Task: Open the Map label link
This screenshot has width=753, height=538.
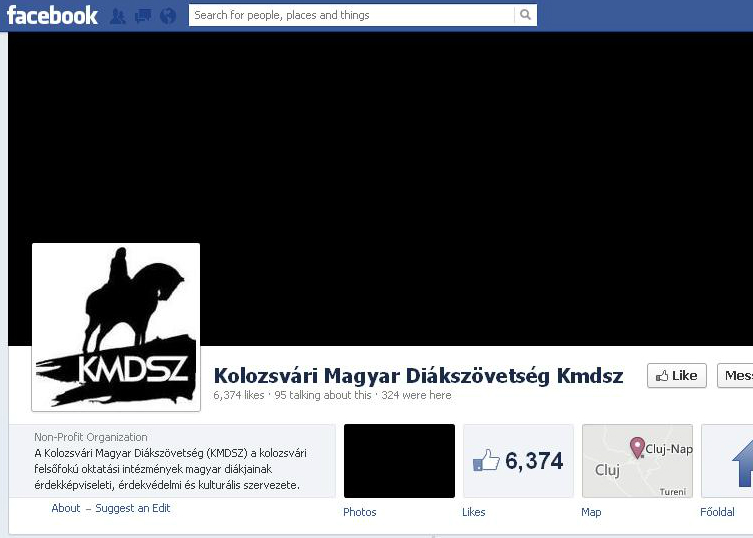Action: click(591, 512)
